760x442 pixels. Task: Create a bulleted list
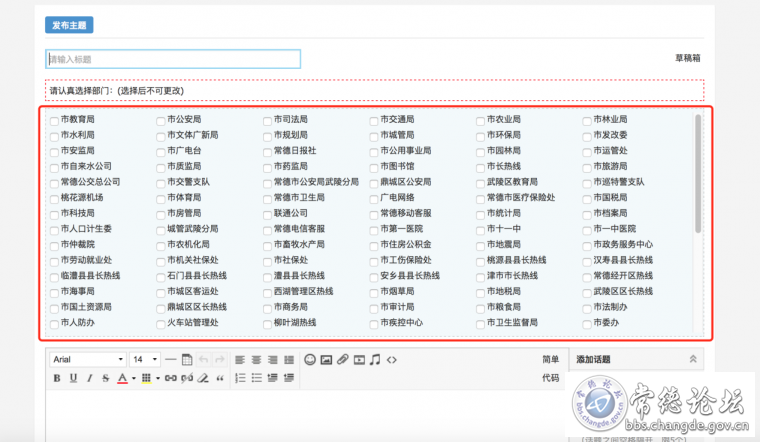click(256, 378)
